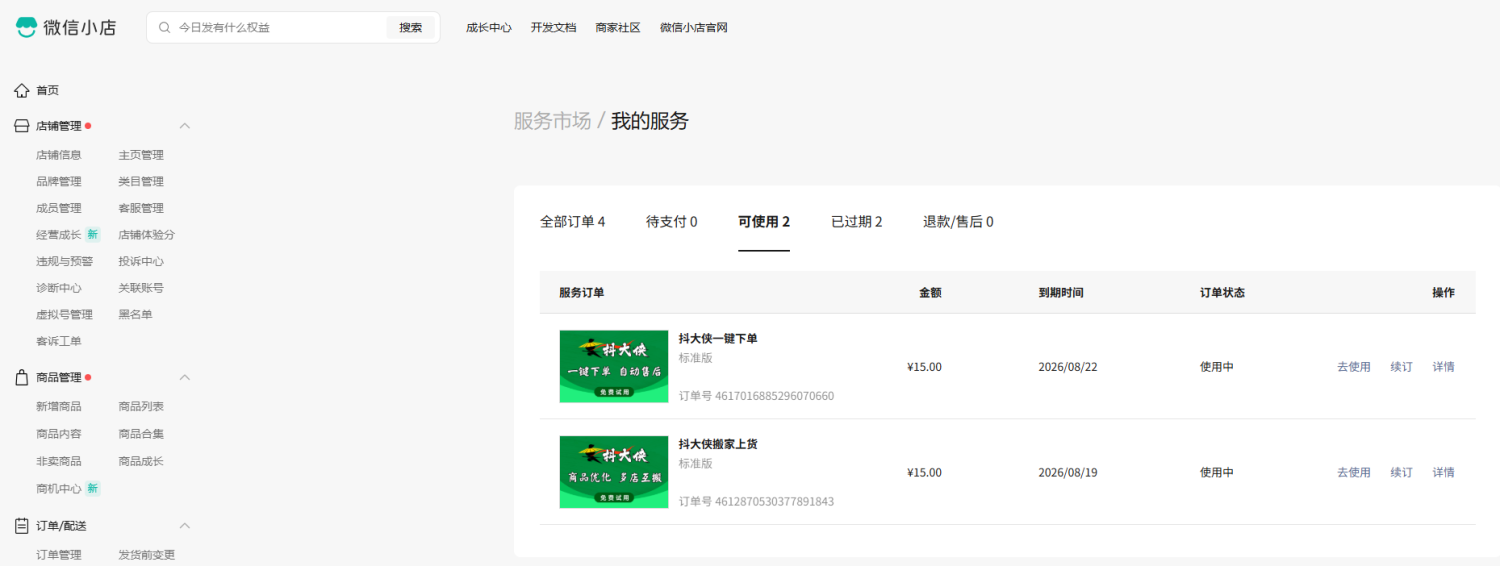Open 非卖商品 in the sidebar

(59, 461)
